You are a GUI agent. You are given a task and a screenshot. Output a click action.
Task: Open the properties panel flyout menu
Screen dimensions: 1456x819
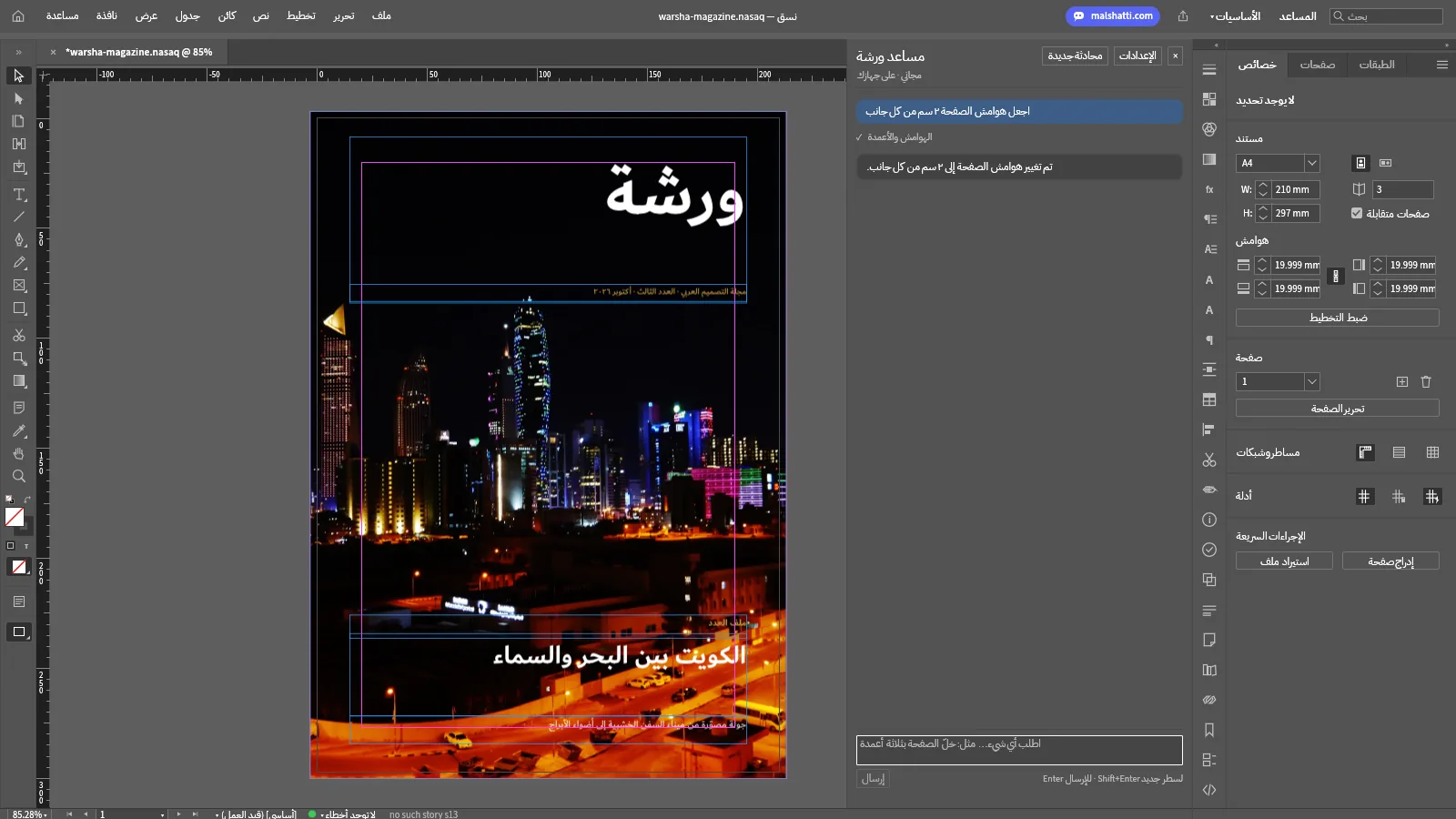pyautogui.click(x=1441, y=65)
